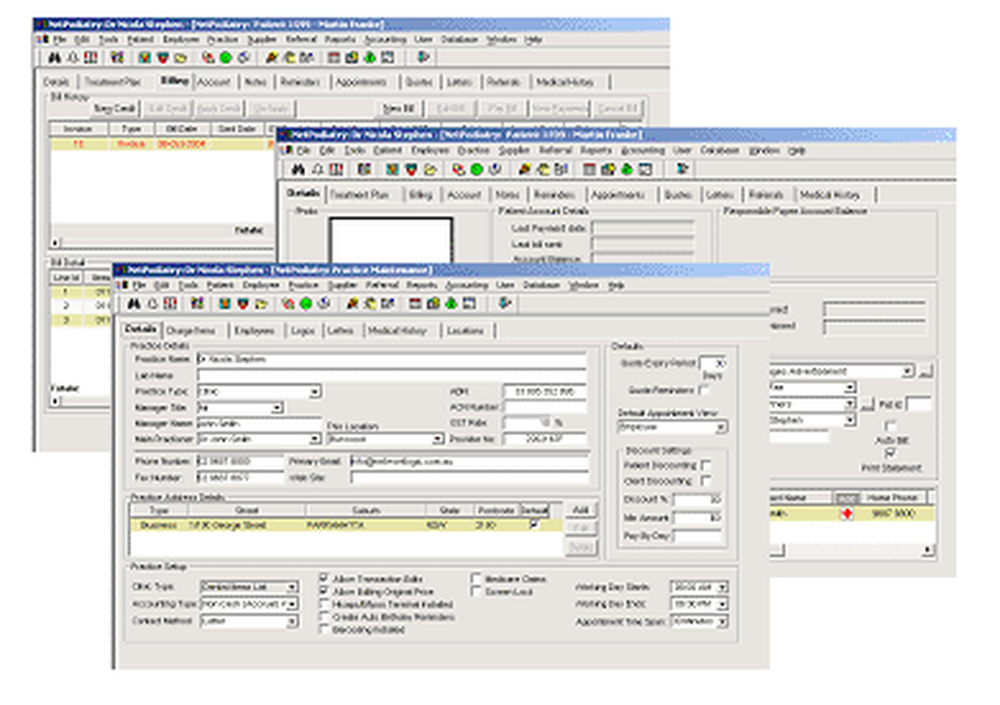
Task: Open Manager Title dropdown
Action: click(277, 407)
